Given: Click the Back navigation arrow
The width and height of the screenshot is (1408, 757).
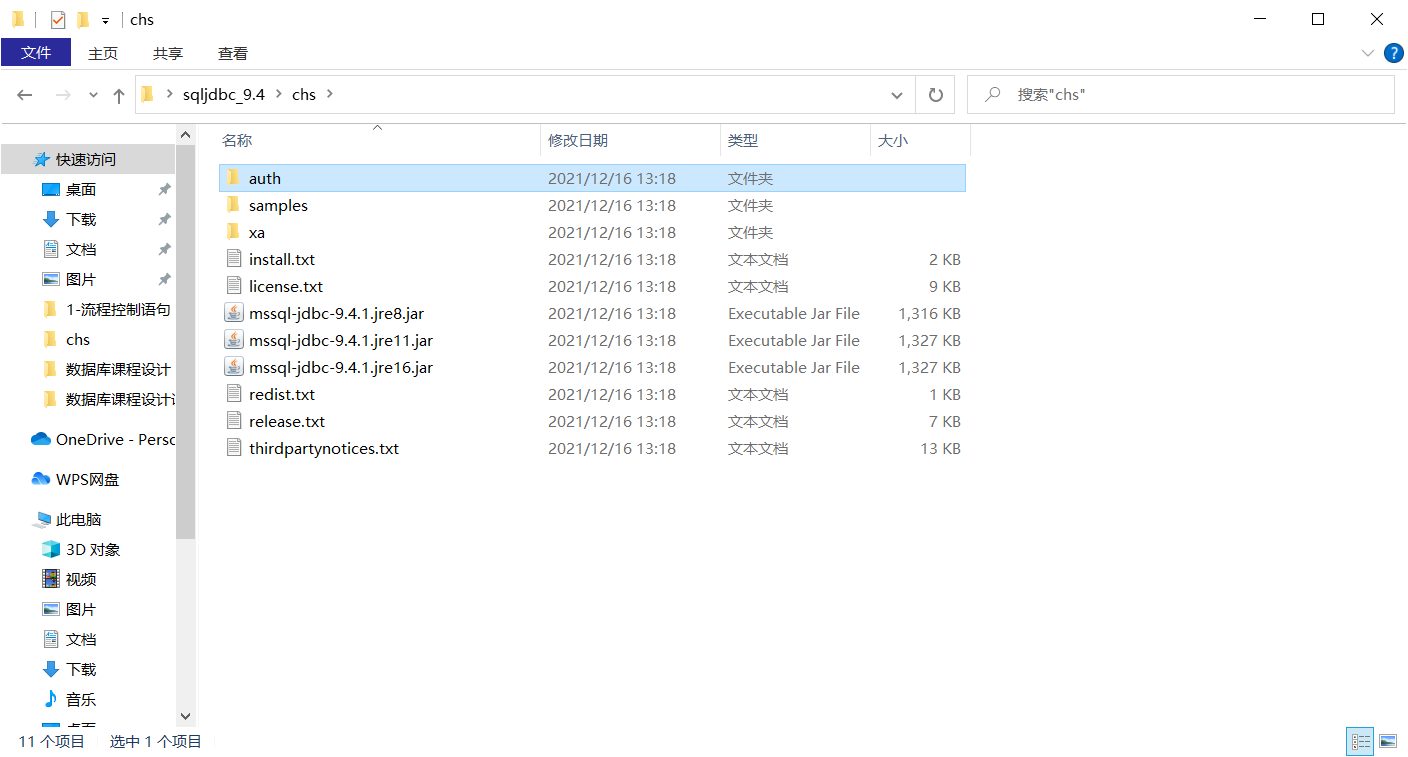Looking at the screenshot, I should coord(25,95).
